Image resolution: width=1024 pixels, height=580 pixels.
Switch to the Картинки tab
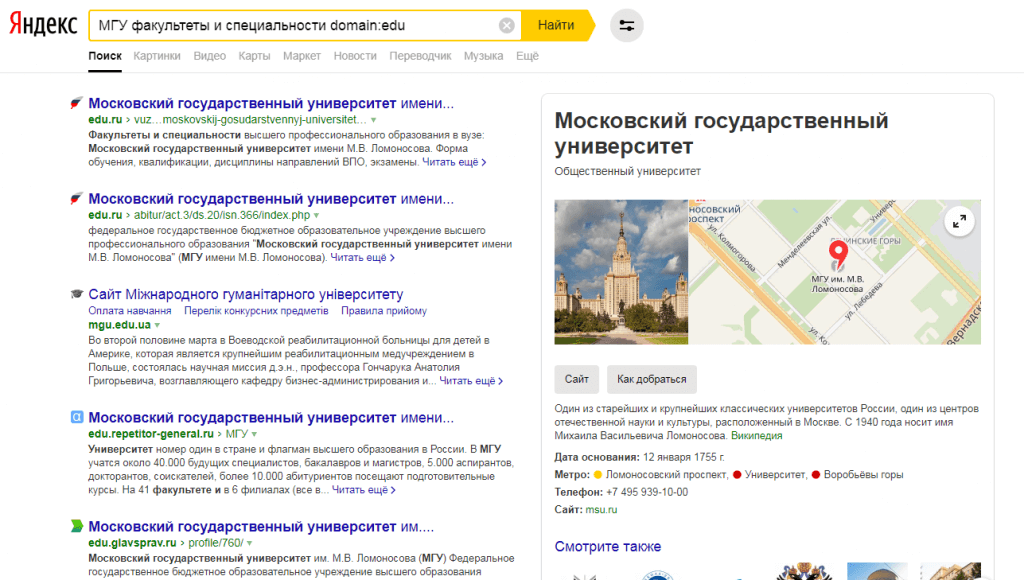coord(157,56)
